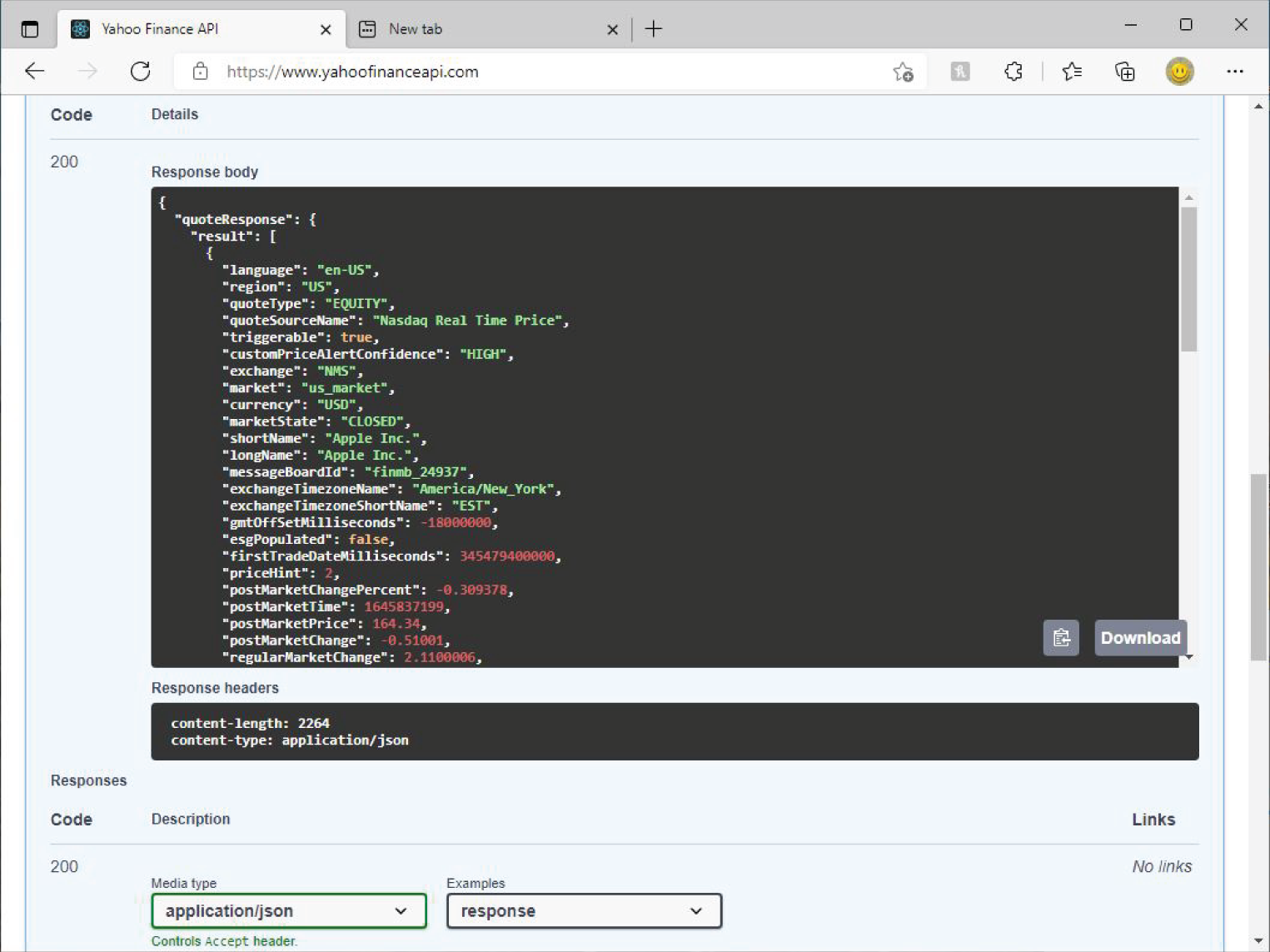
Task: Click the profile smiley avatar
Action: (x=1179, y=72)
